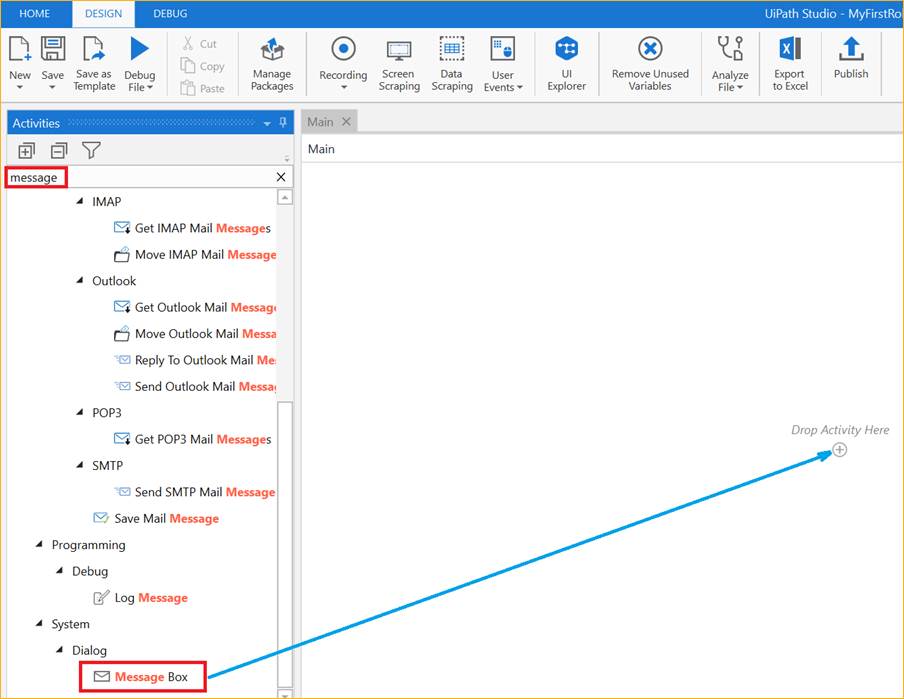This screenshot has height=699, width=904.
Task: Collapse the Outlook tree node
Action: point(81,281)
